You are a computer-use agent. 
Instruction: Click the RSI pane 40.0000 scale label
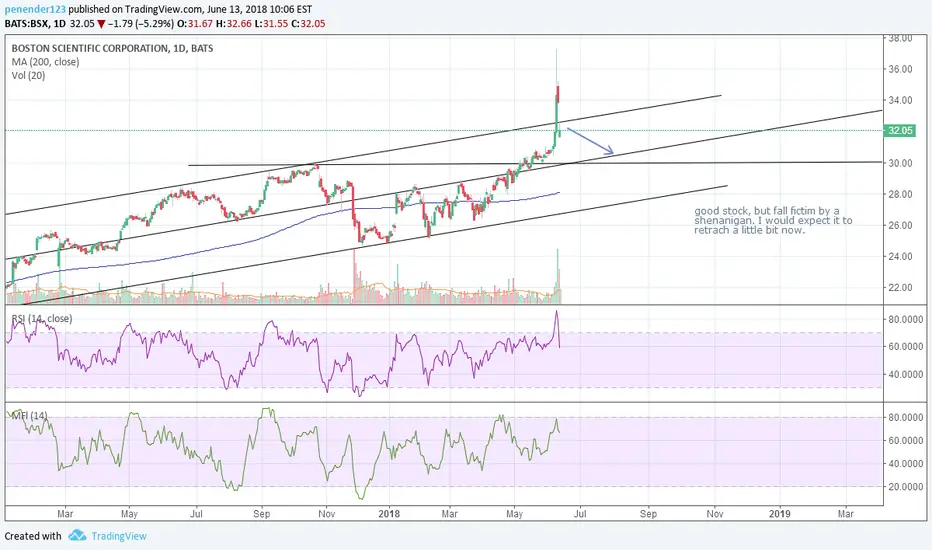coord(906,374)
